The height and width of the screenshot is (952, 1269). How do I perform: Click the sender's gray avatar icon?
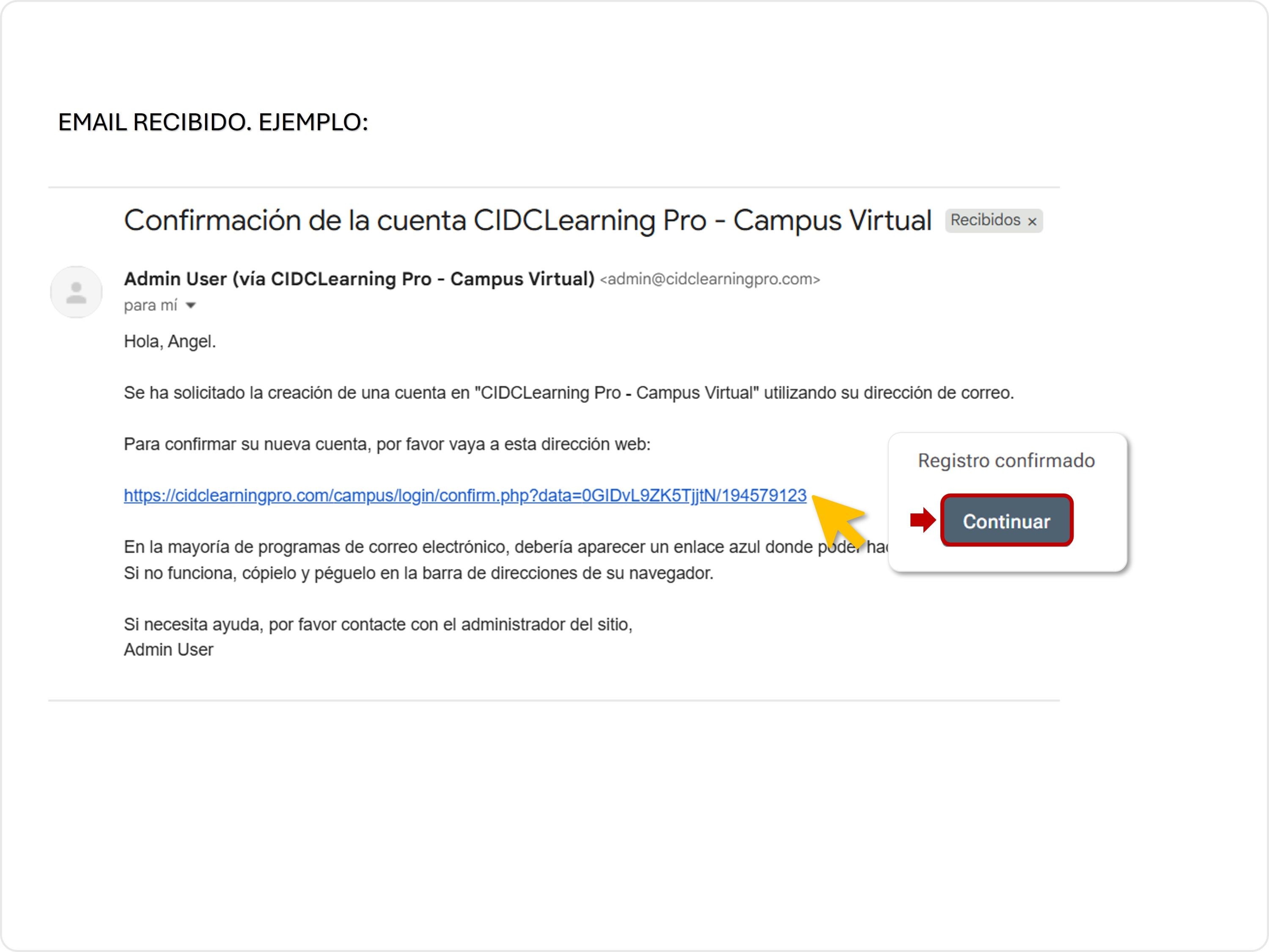pos(76,293)
